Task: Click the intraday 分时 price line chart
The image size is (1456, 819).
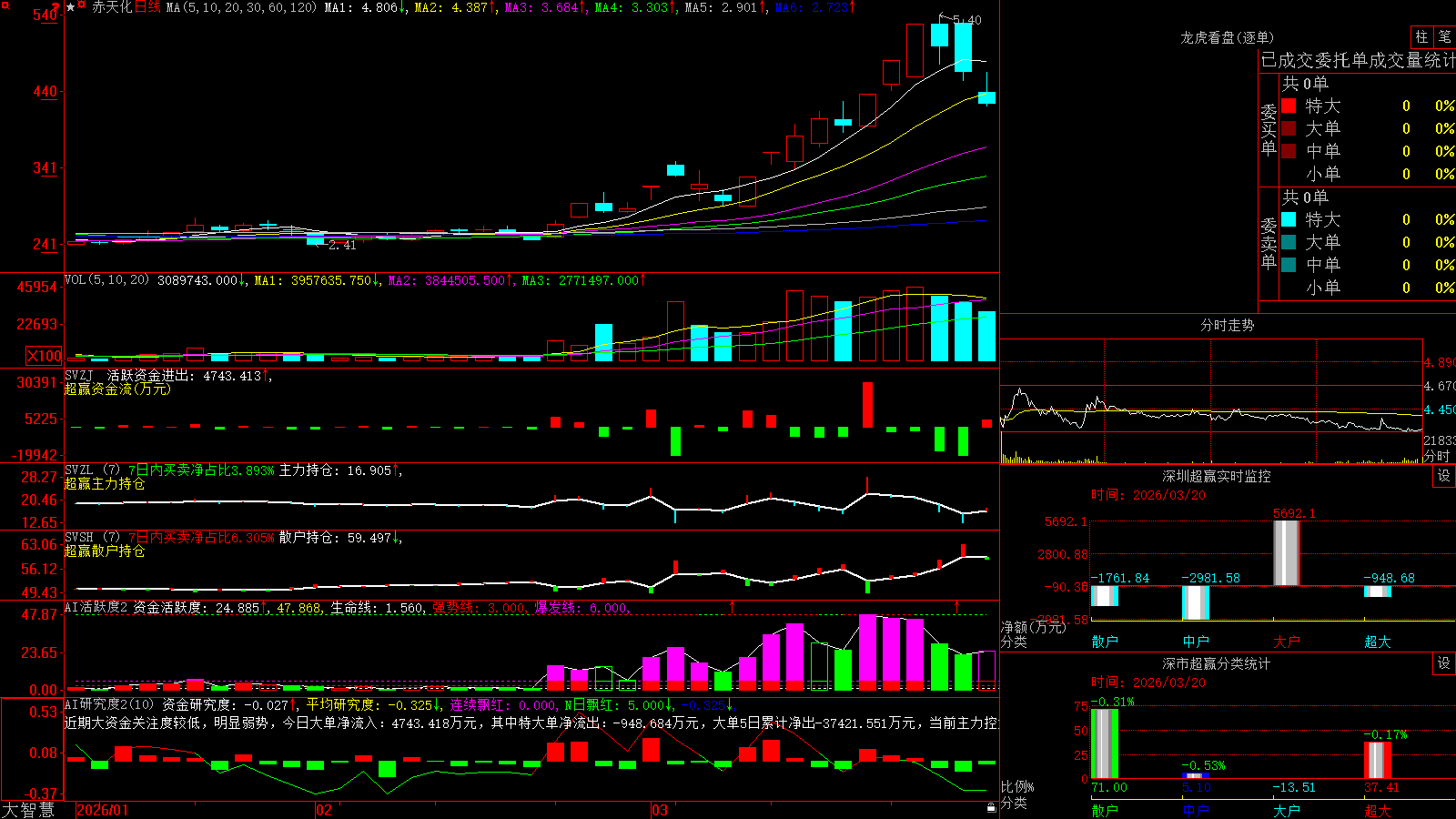Action: pyautogui.click(x=1211, y=400)
